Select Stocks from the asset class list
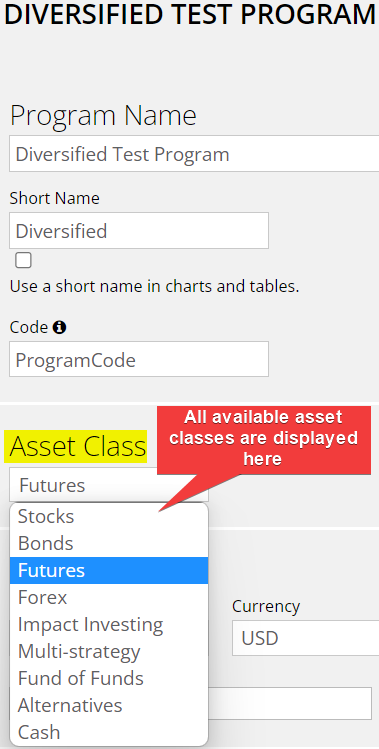 (x=109, y=517)
